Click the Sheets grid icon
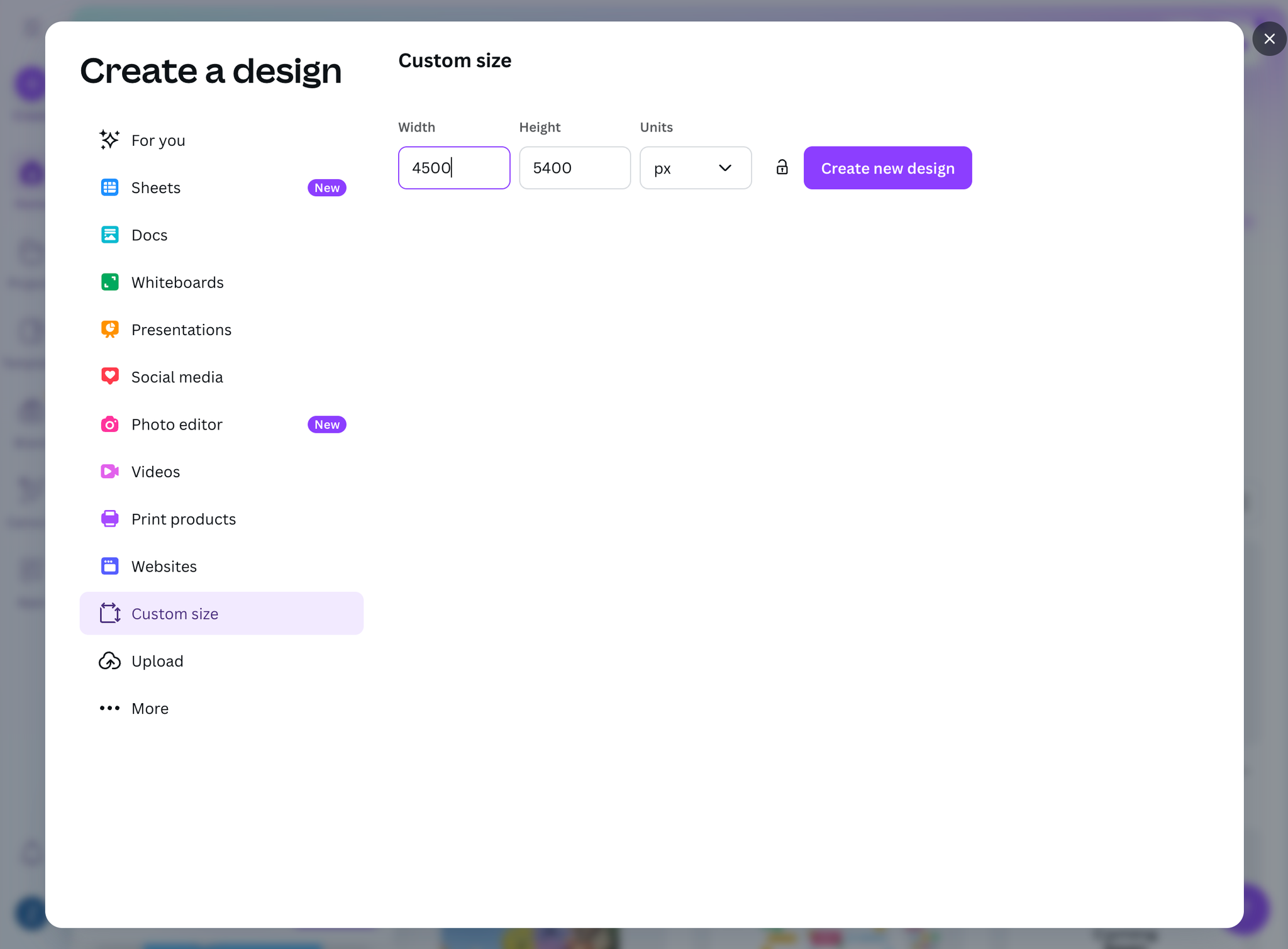 [109, 187]
